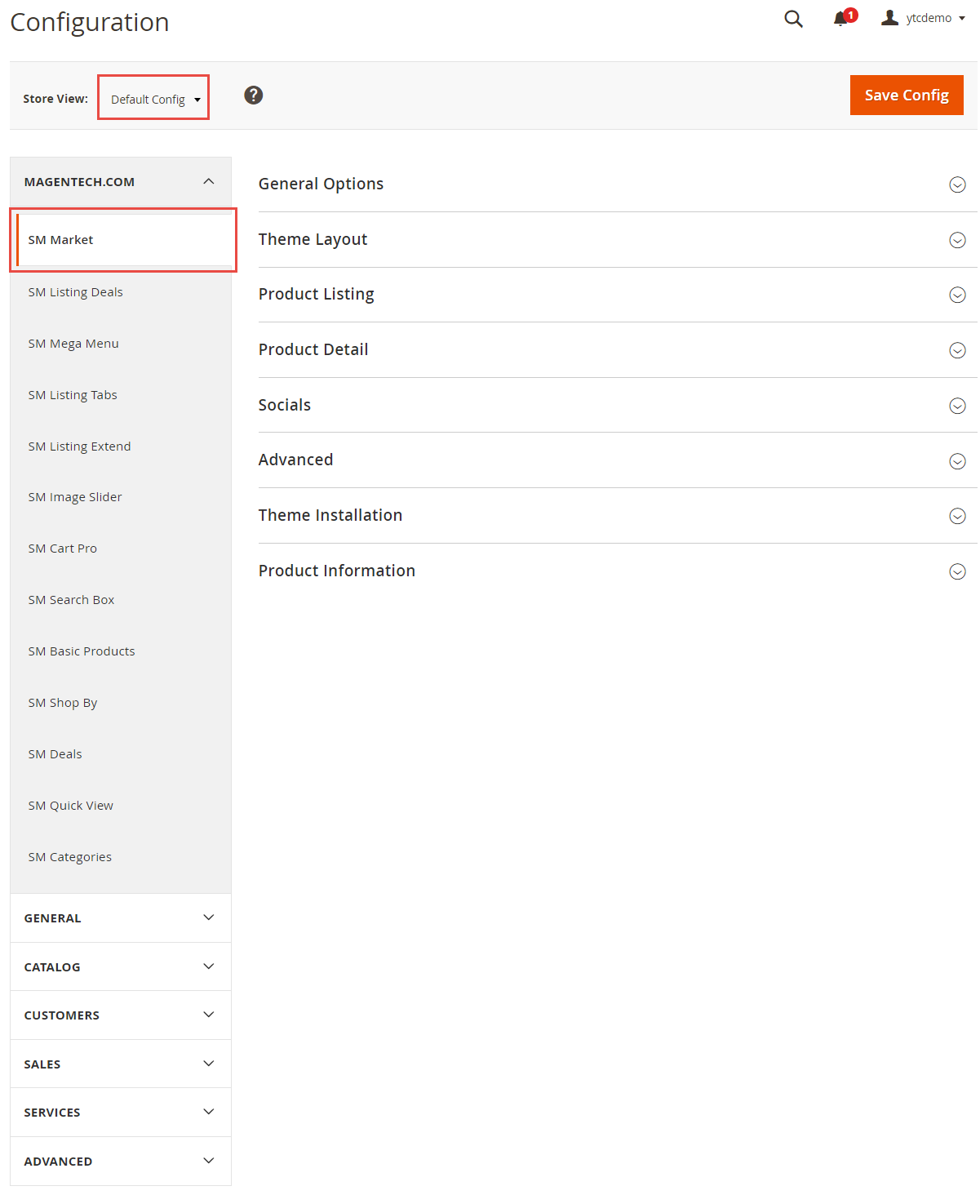Expand the SALES sidebar group
Viewport: 980px width, 1204px height.
121,1064
